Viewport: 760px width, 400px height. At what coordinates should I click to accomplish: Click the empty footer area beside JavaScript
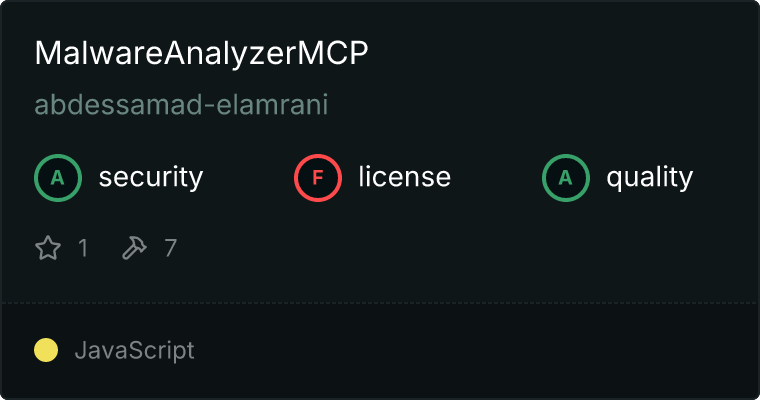(x=475, y=351)
